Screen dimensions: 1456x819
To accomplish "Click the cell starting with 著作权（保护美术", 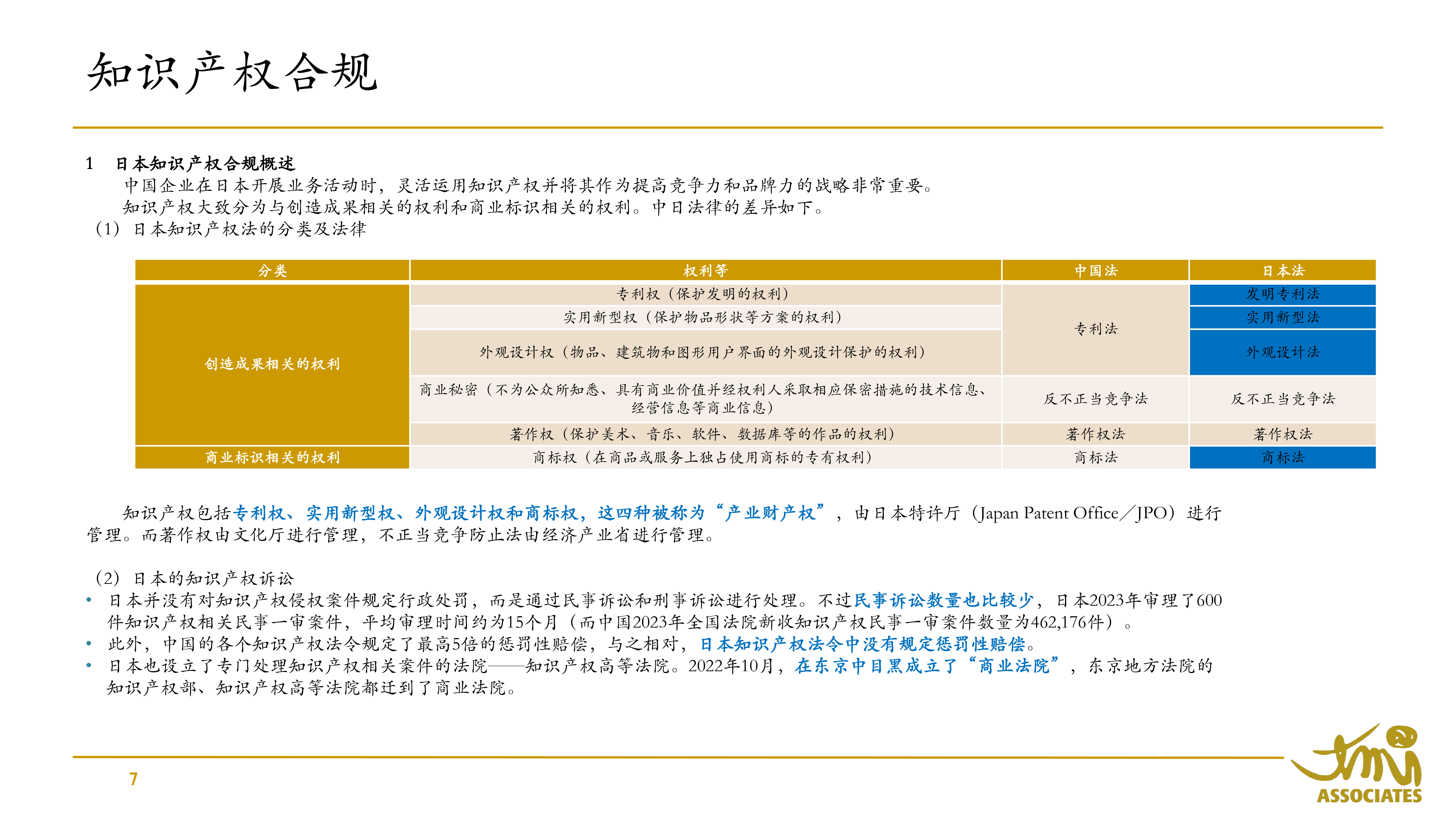I will (x=705, y=434).
